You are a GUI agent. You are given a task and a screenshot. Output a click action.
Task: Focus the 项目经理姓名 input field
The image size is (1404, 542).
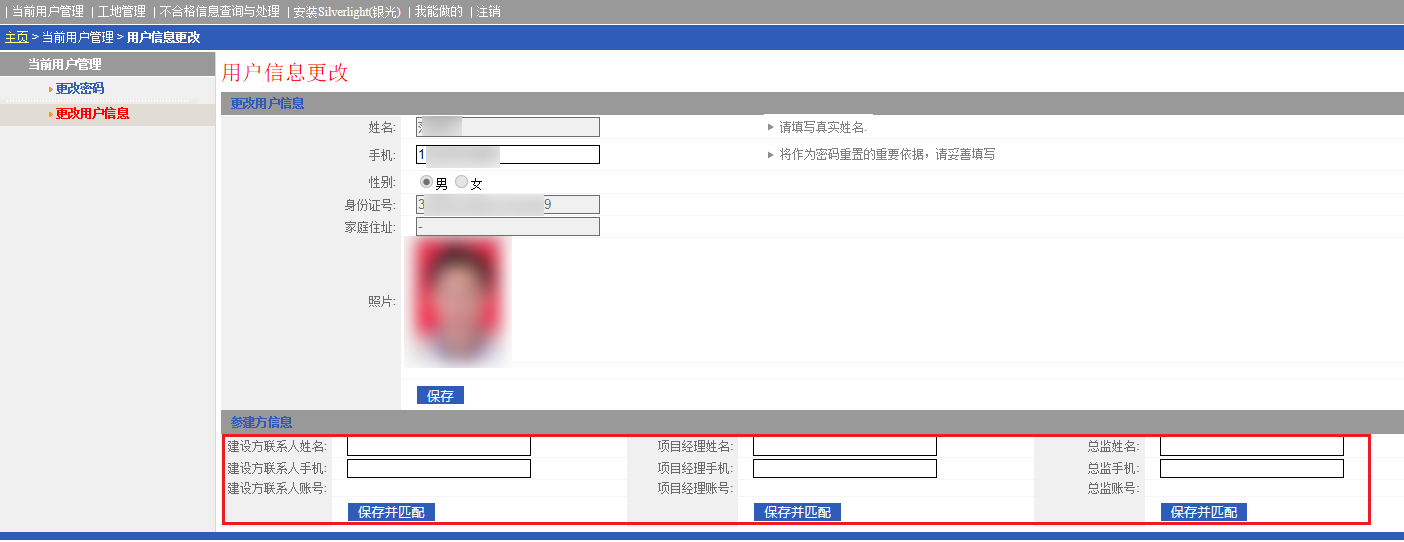click(x=844, y=446)
